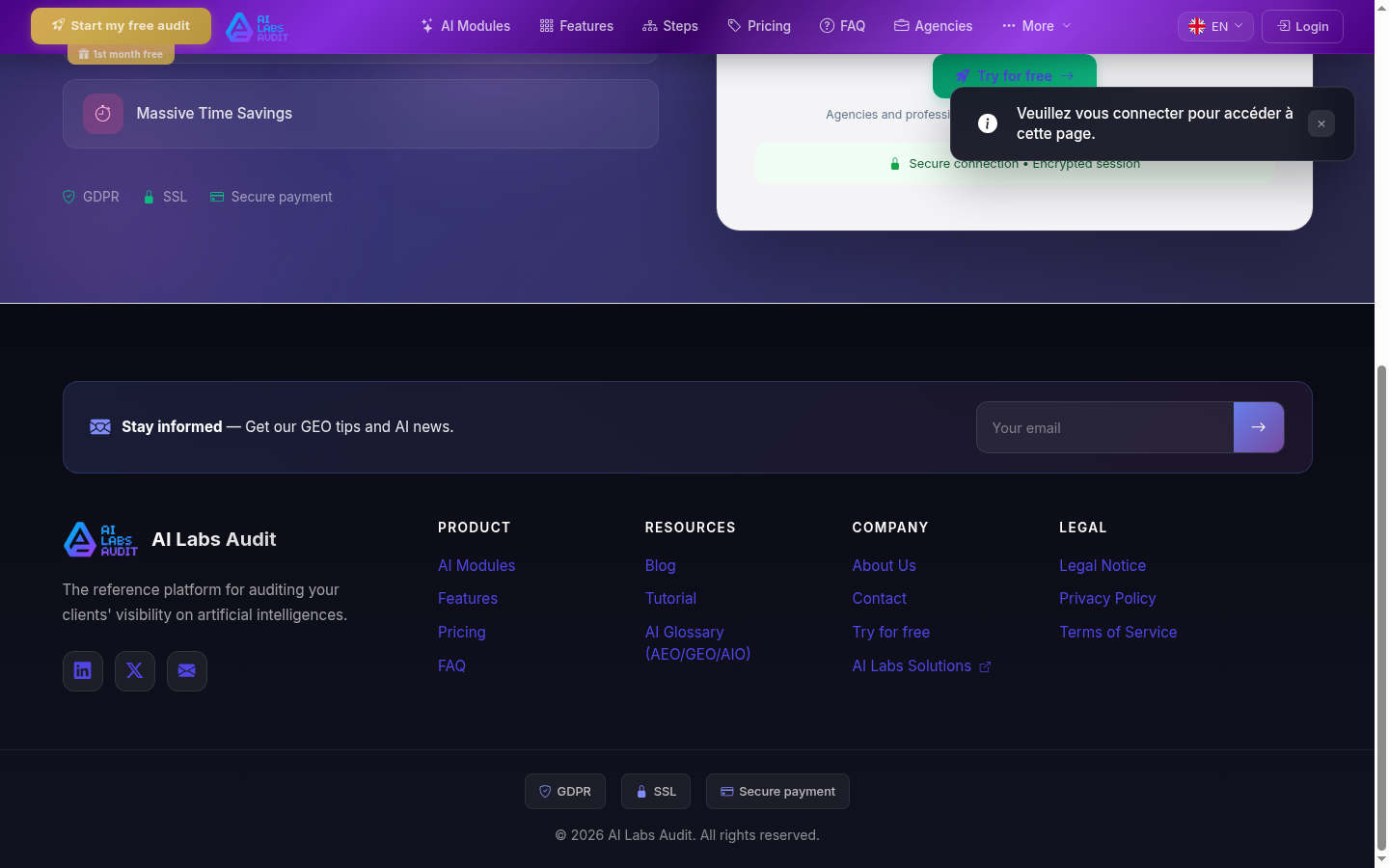Open the X (Twitter) social icon

pos(135,670)
